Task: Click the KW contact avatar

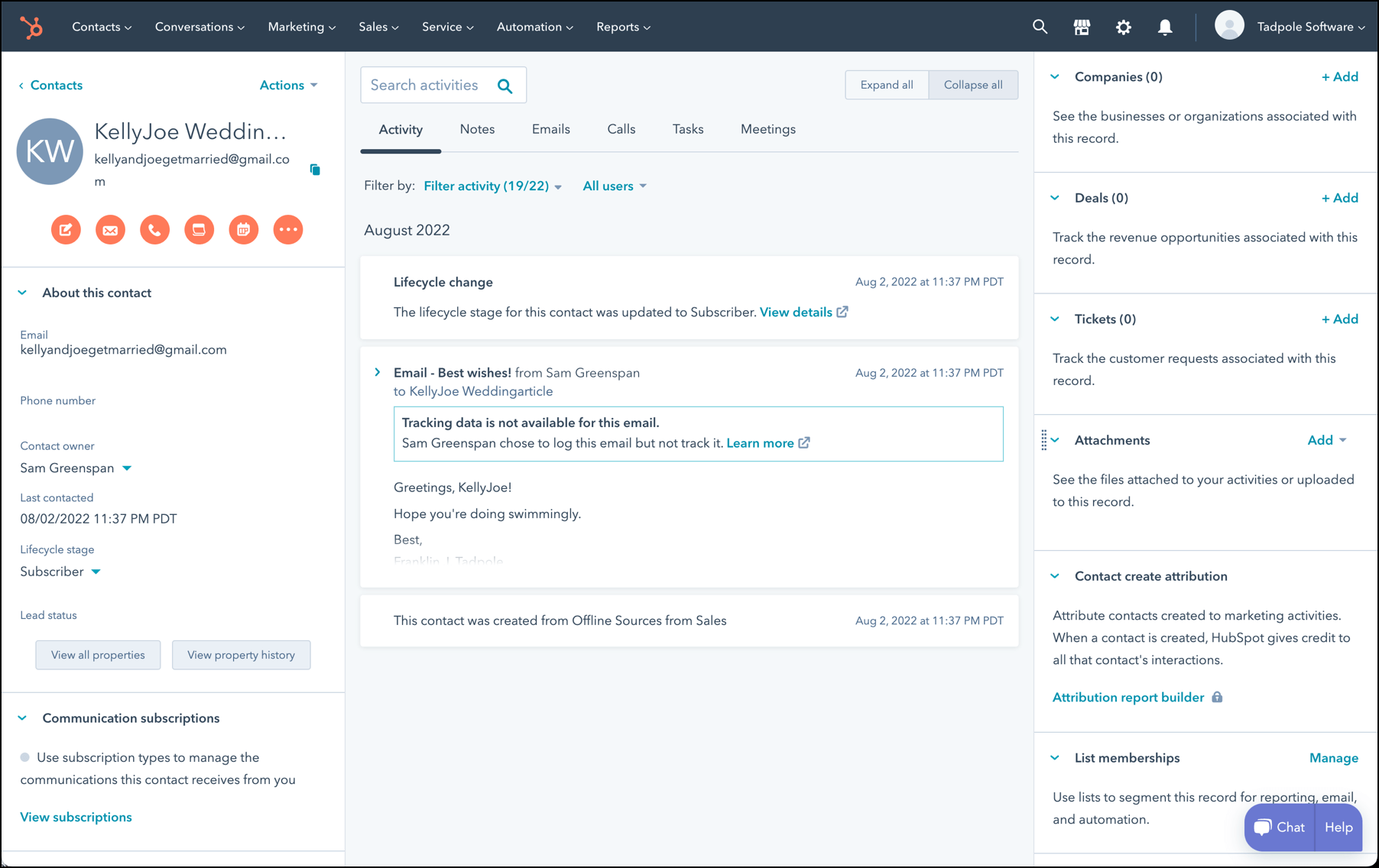Action: [50, 151]
